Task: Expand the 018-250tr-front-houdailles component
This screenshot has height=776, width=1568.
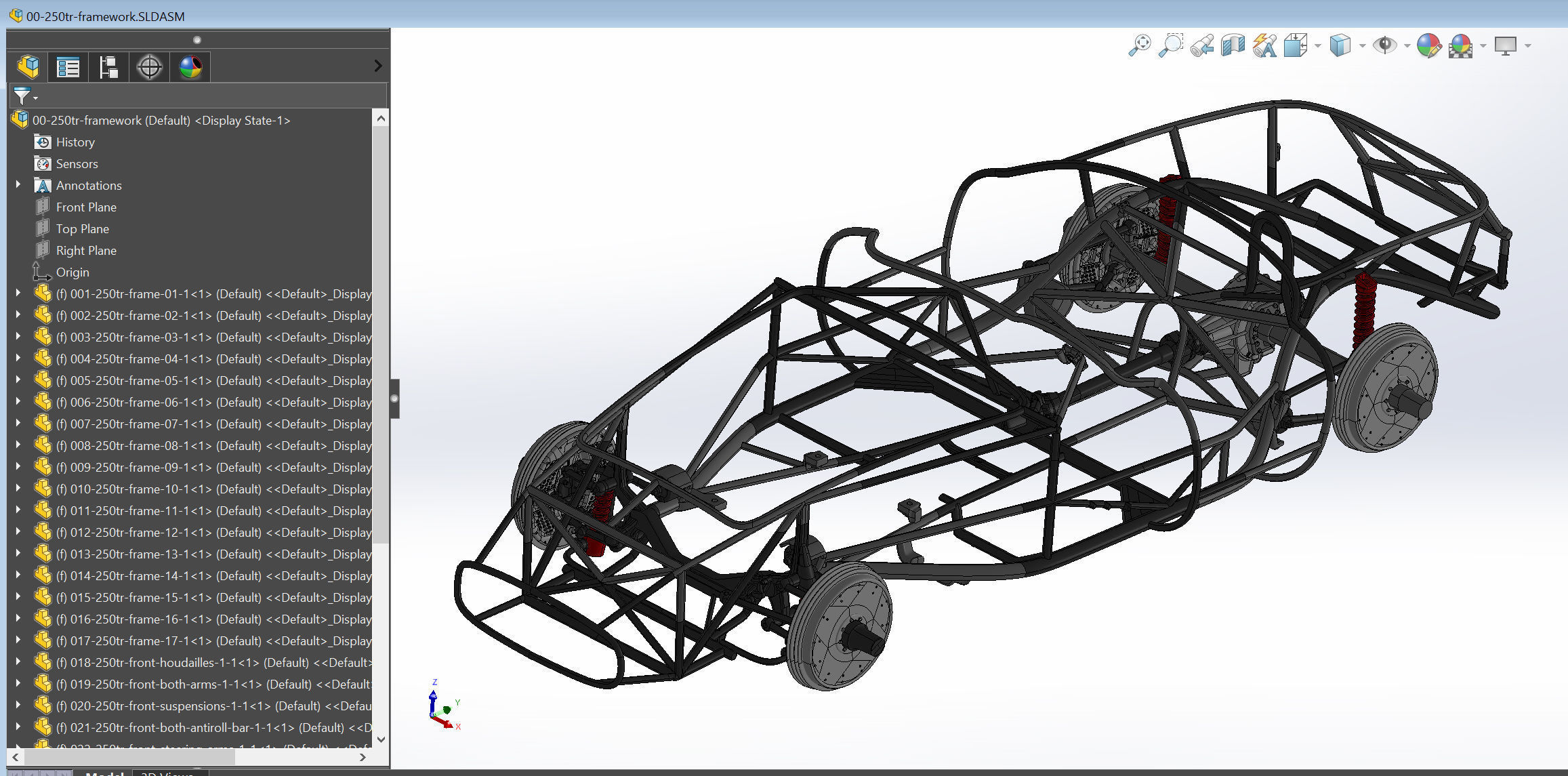Action: click(18, 662)
